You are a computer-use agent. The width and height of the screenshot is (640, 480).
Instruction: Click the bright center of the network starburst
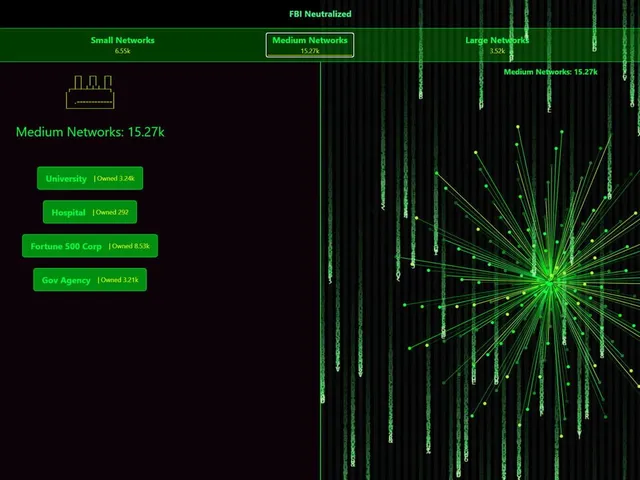(549, 282)
